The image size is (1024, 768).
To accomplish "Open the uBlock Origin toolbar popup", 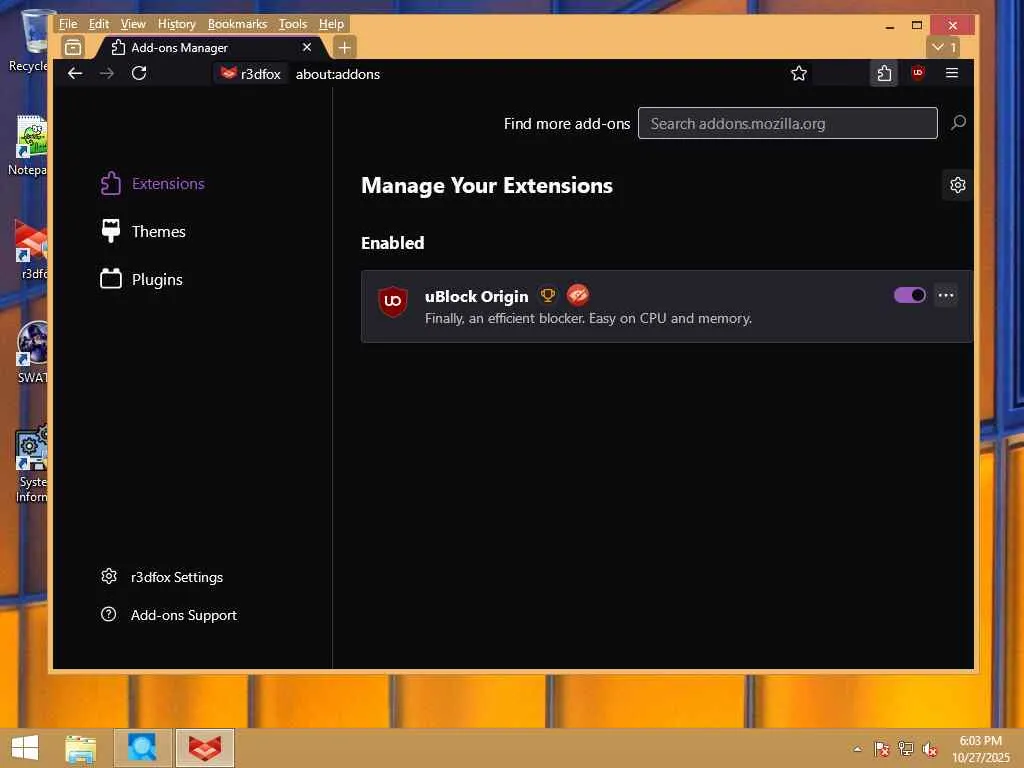I will point(918,73).
